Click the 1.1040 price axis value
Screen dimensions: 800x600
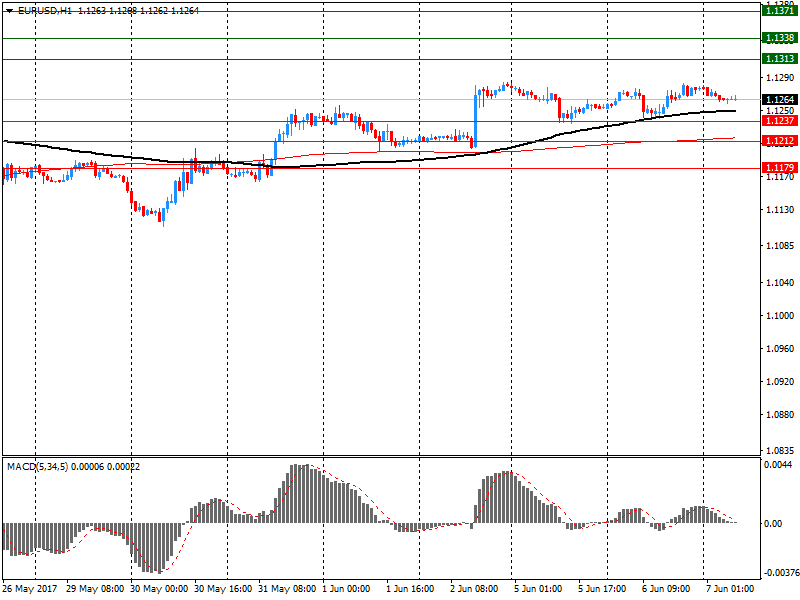780,283
